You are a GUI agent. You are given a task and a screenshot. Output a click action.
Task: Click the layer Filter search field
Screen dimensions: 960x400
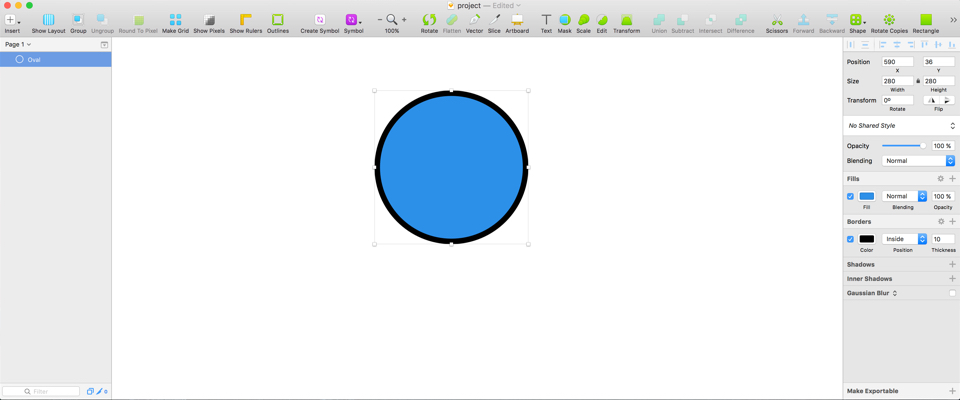click(x=42, y=392)
